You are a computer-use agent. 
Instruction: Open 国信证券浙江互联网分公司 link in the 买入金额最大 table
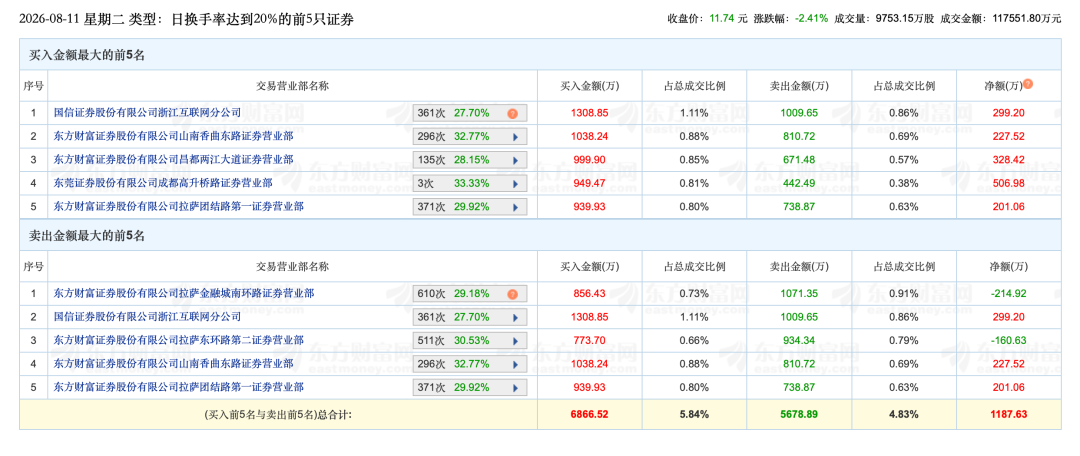(147, 112)
